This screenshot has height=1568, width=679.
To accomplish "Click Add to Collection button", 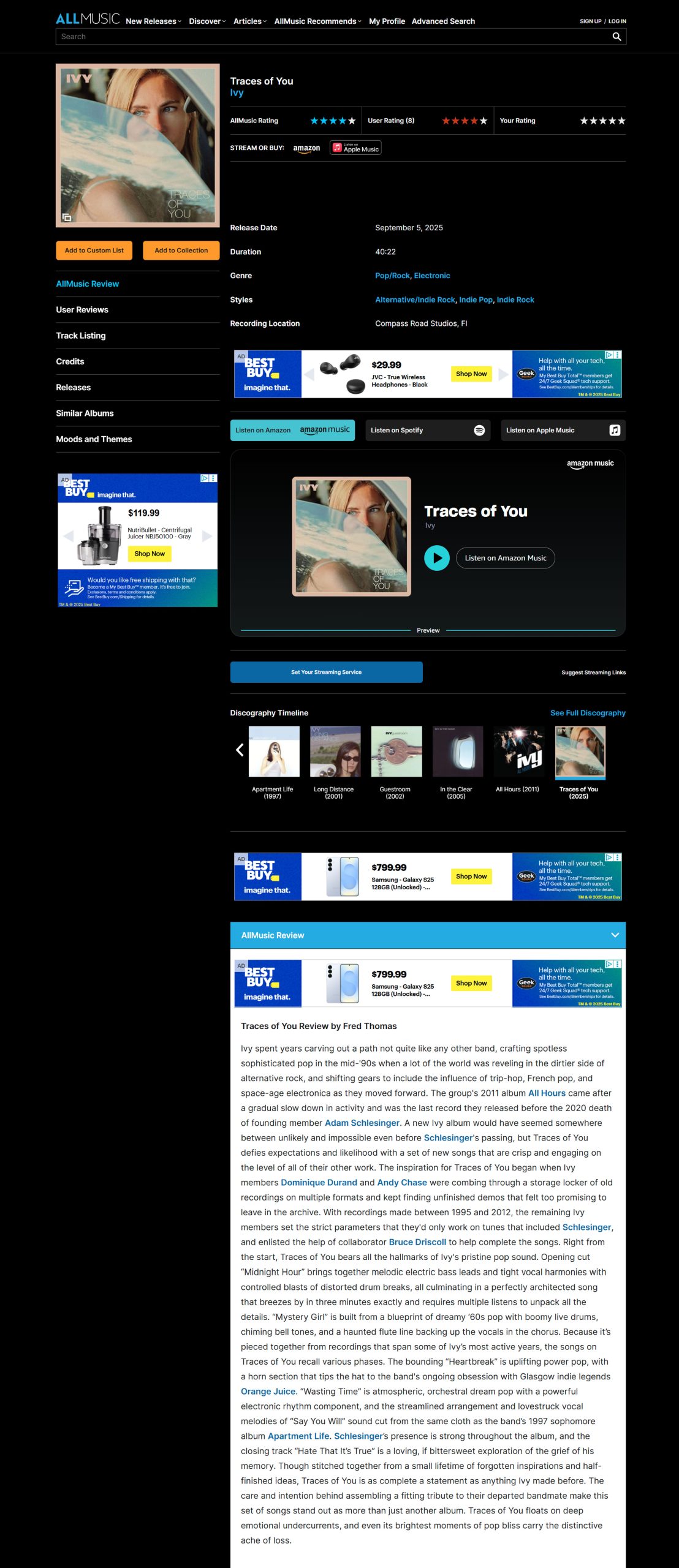I will (x=181, y=251).
